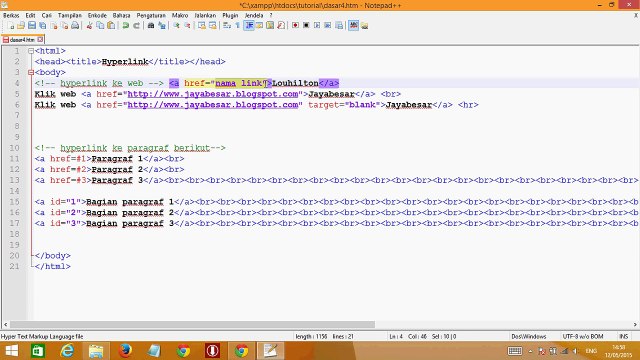Open the Plugin menu
Image resolution: width=640 pixels, height=360 pixels.
(230, 15)
